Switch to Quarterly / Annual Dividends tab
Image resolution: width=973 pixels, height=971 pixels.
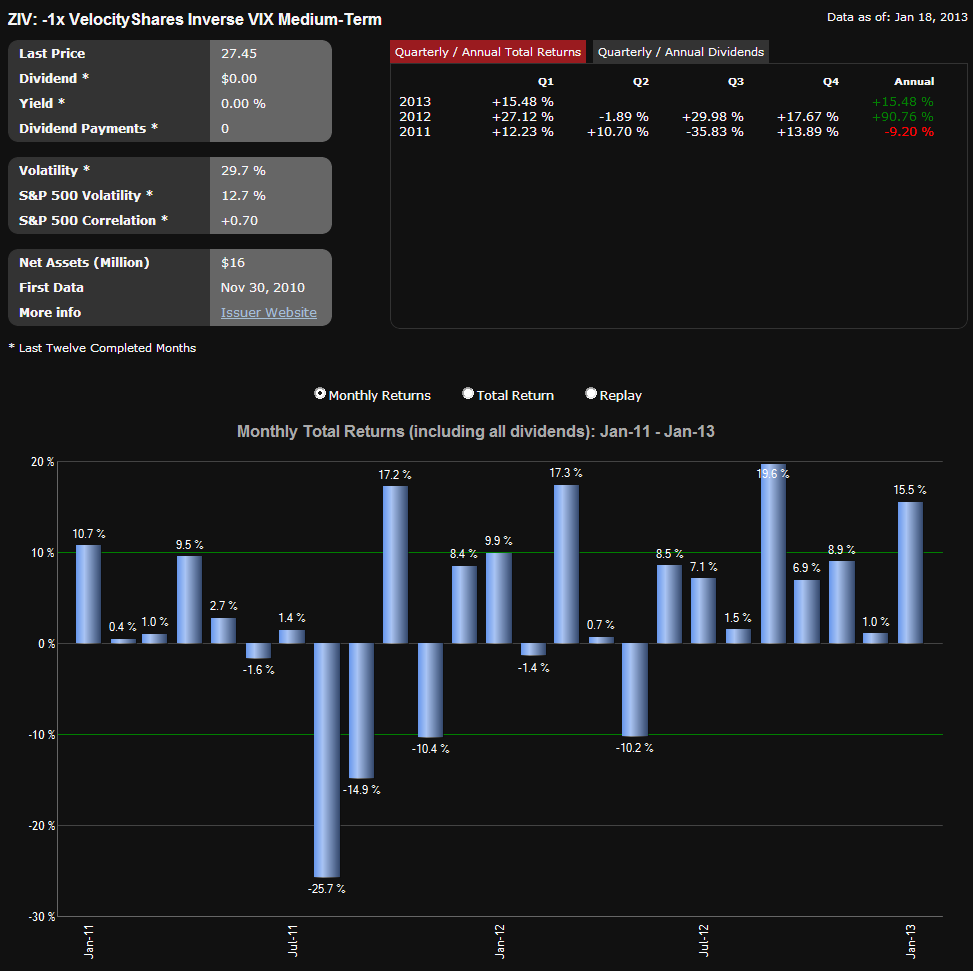coord(681,52)
